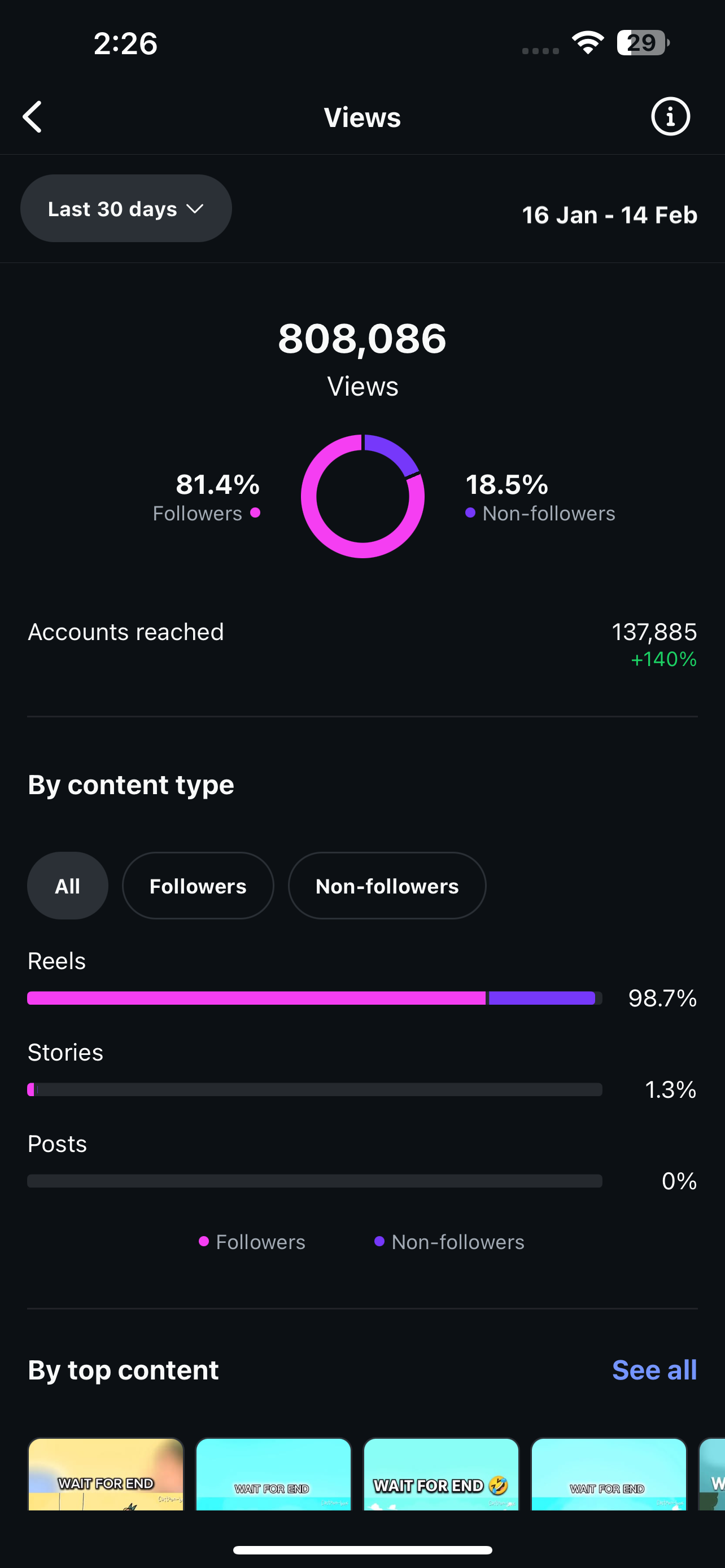Tap the Wi-Fi status icon
This screenshot has width=725, height=1568.
[x=587, y=42]
